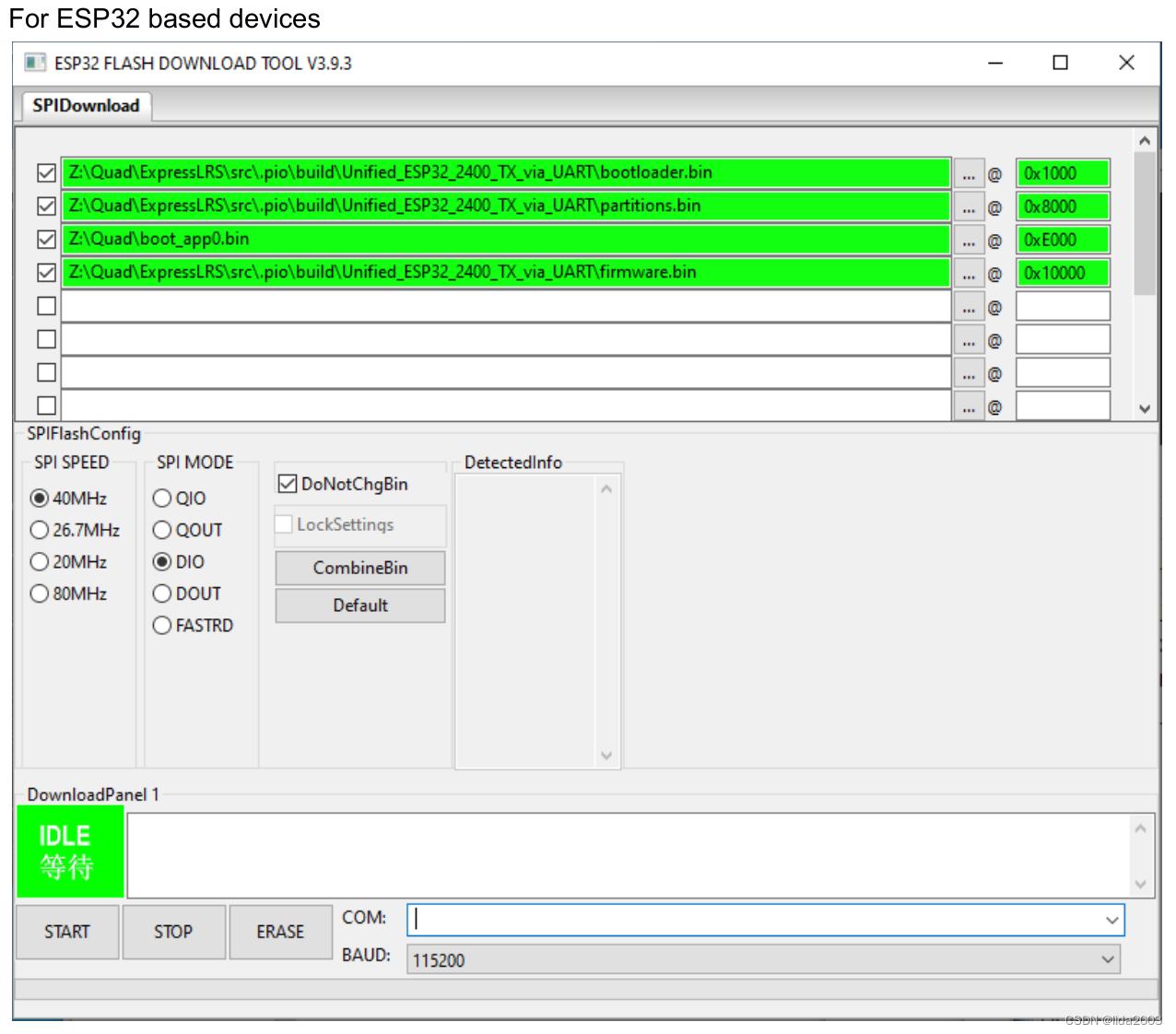Click the partitions.bin file path field
Viewport: 1176px width, 1034px height.
pyautogui.click(x=506, y=206)
